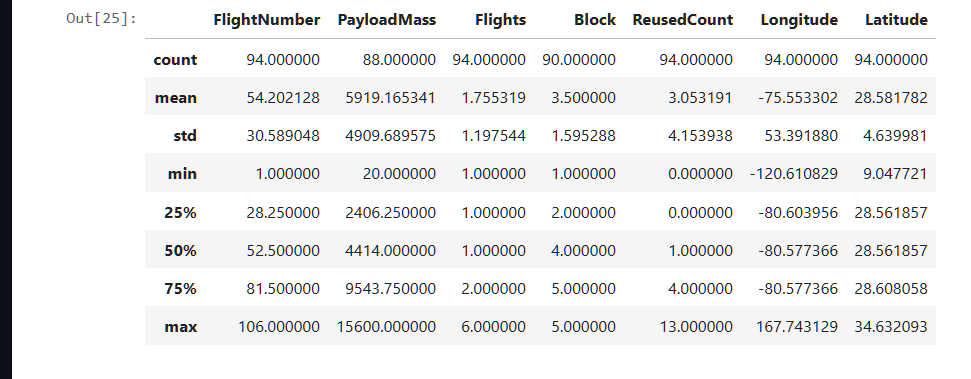Viewport: 971px width, 379px height.
Task: Select Block count value 90.000000
Action: pyautogui.click(x=579, y=59)
